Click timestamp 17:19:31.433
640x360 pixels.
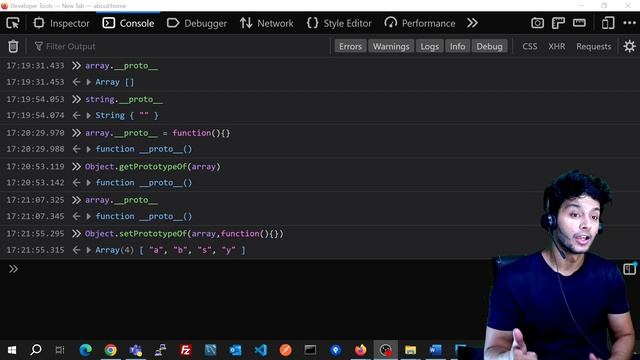(x=35, y=66)
